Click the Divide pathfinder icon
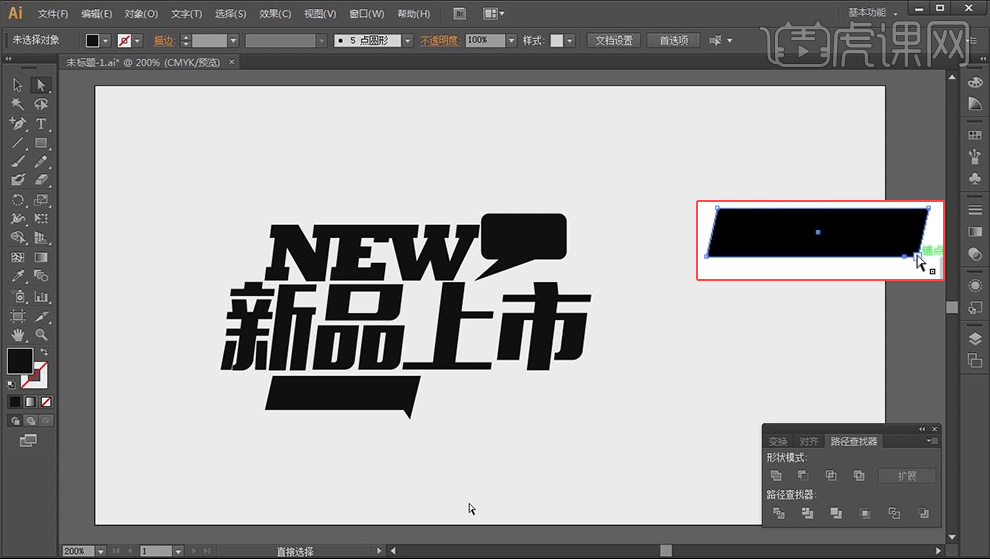 coord(778,514)
